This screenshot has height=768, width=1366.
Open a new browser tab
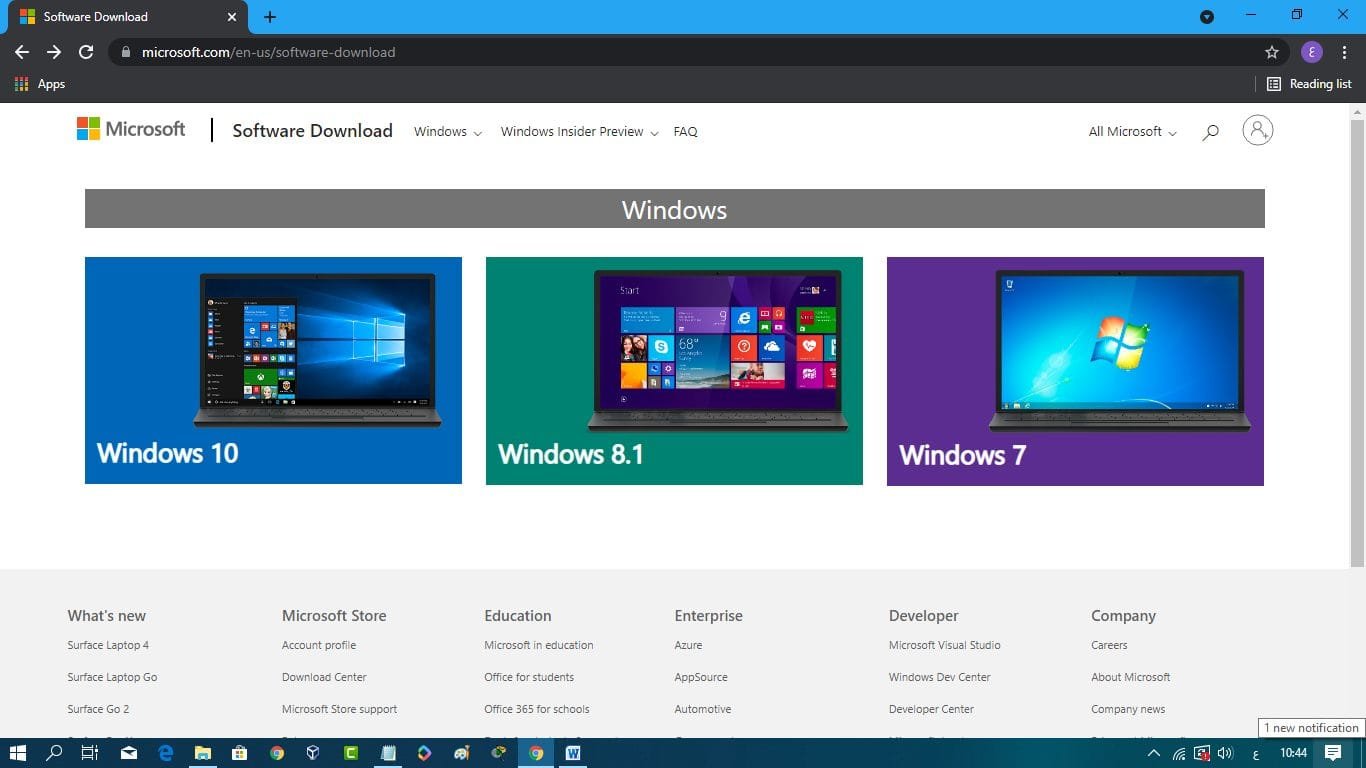[x=270, y=17]
